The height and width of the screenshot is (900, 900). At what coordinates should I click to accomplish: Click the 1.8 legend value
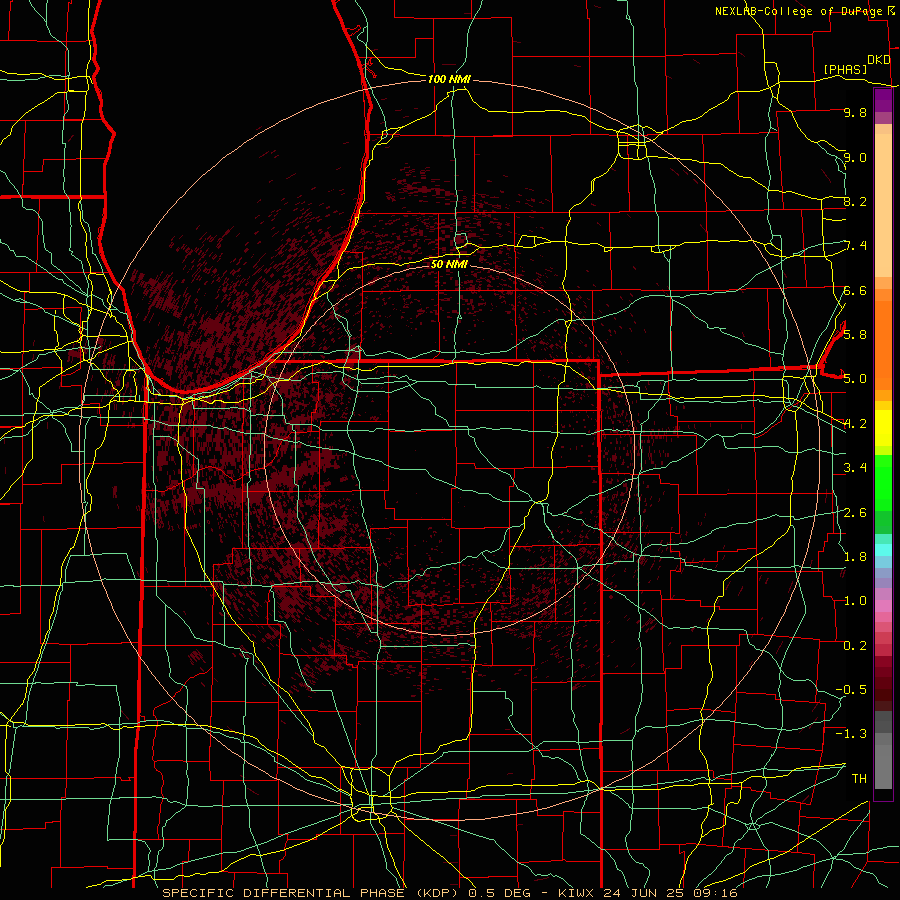pos(855,557)
